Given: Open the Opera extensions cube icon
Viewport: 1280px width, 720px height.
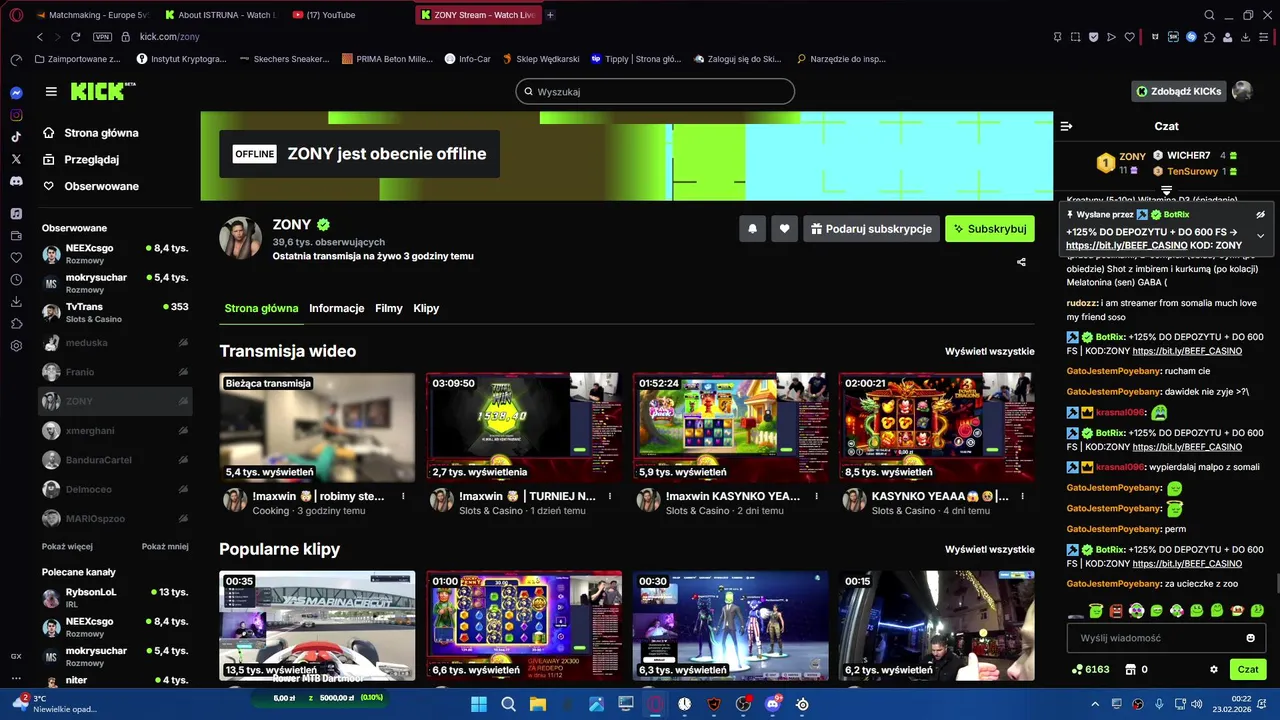Looking at the screenshot, I should (1209, 37).
